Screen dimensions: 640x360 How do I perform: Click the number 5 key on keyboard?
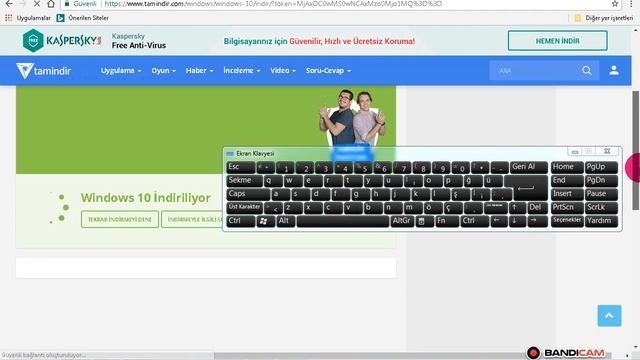click(x=363, y=167)
